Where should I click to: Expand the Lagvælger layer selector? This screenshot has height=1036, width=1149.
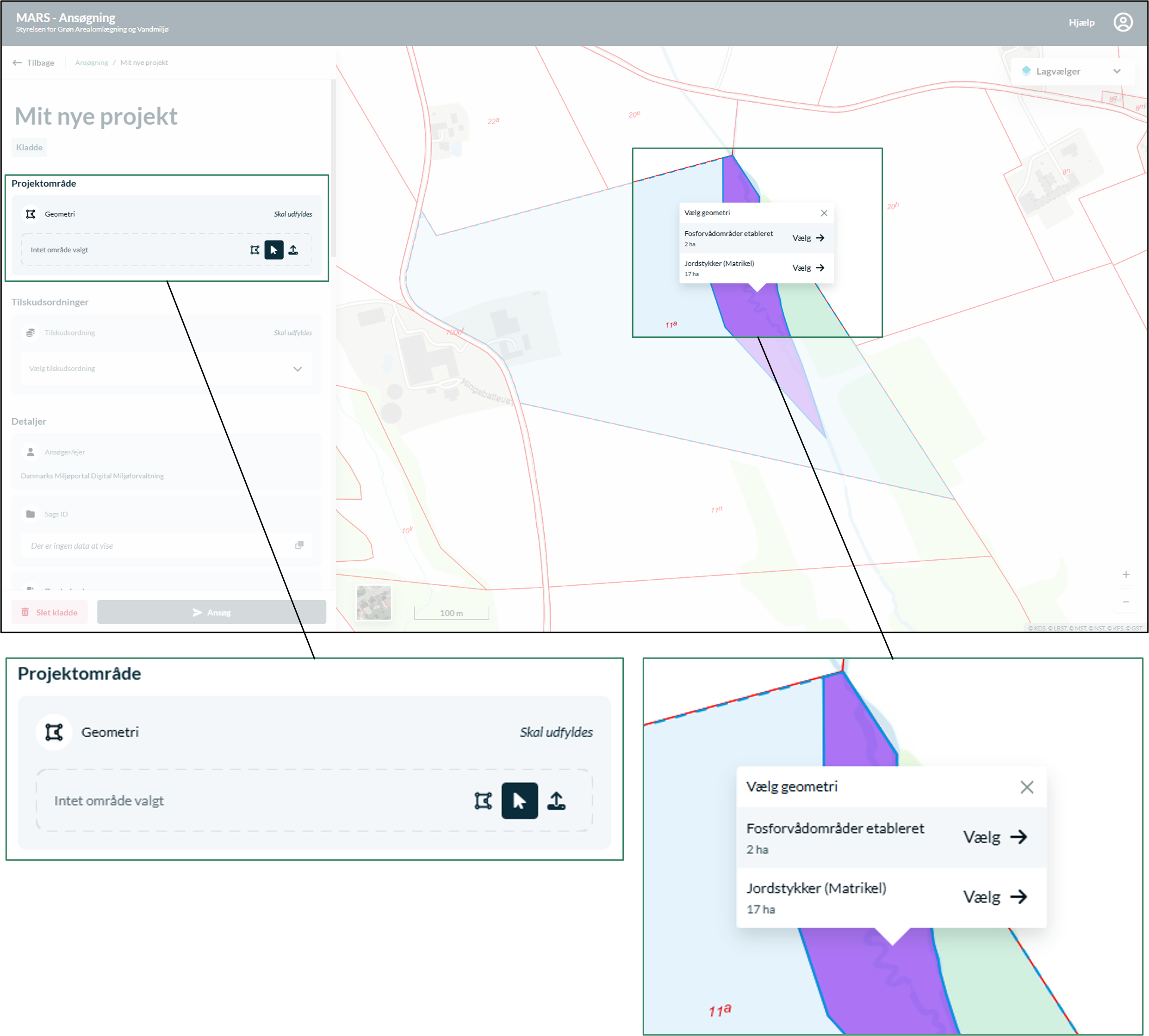click(x=1072, y=71)
